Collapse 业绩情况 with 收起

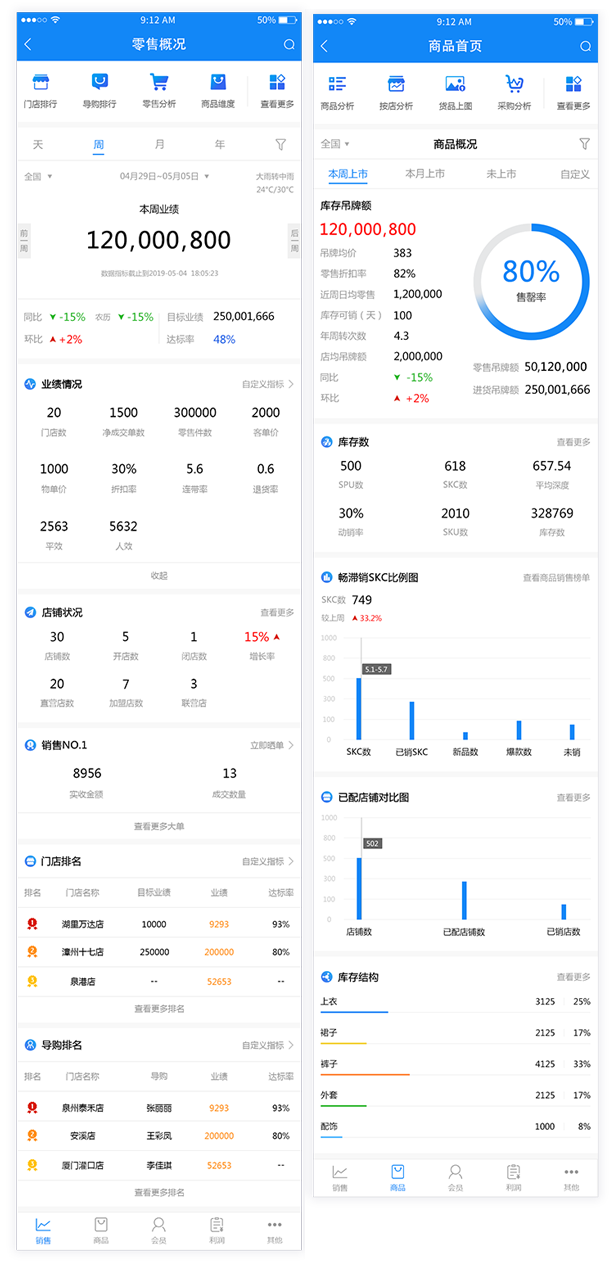click(159, 576)
